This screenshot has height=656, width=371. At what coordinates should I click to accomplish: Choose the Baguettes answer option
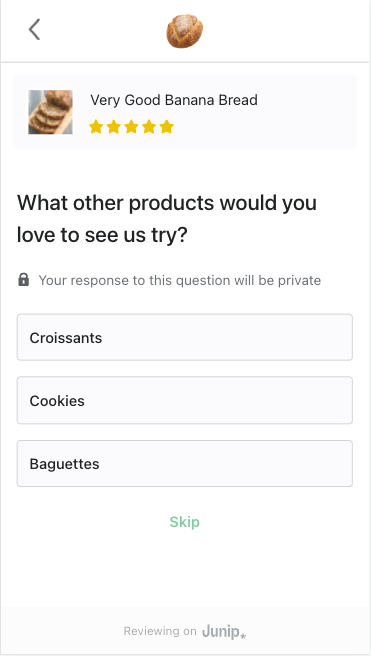click(x=184, y=464)
